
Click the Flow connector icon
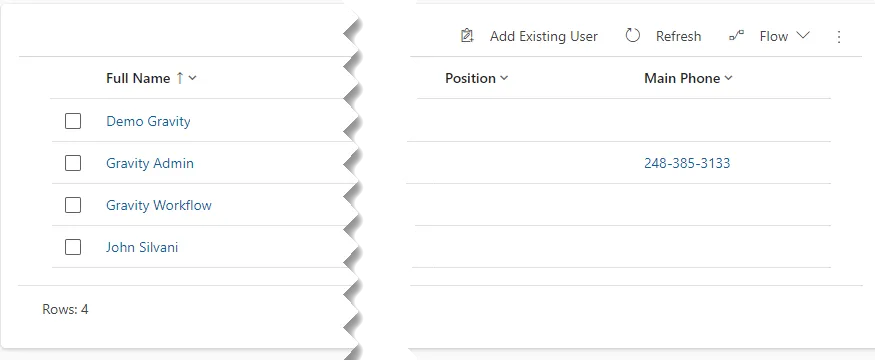737,36
